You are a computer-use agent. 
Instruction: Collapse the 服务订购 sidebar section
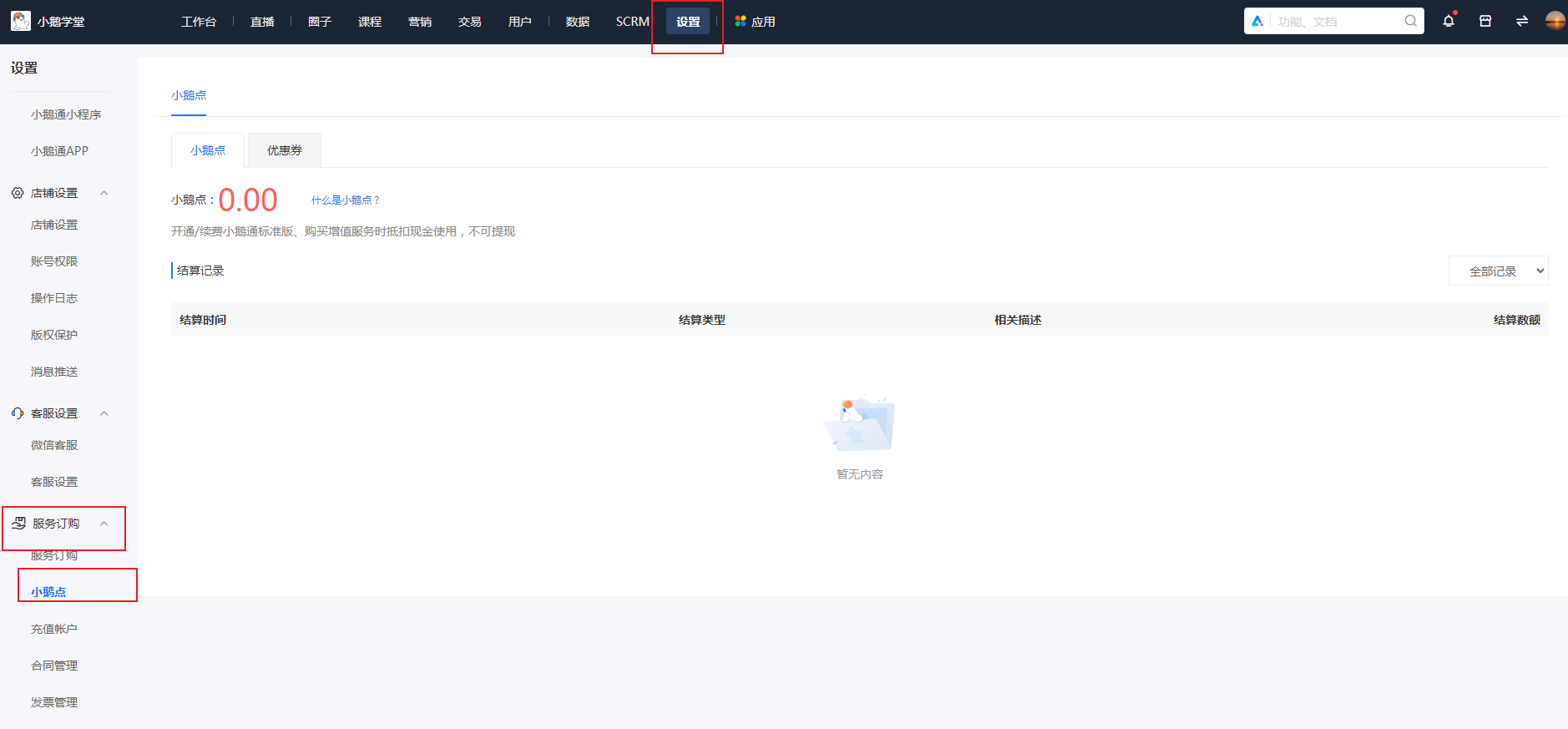tap(104, 524)
